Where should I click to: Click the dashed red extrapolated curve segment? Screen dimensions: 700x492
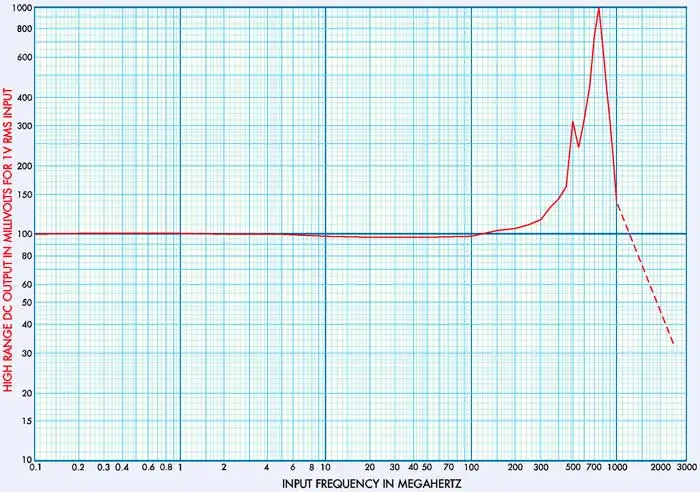pyautogui.click(x=645, y=273)
